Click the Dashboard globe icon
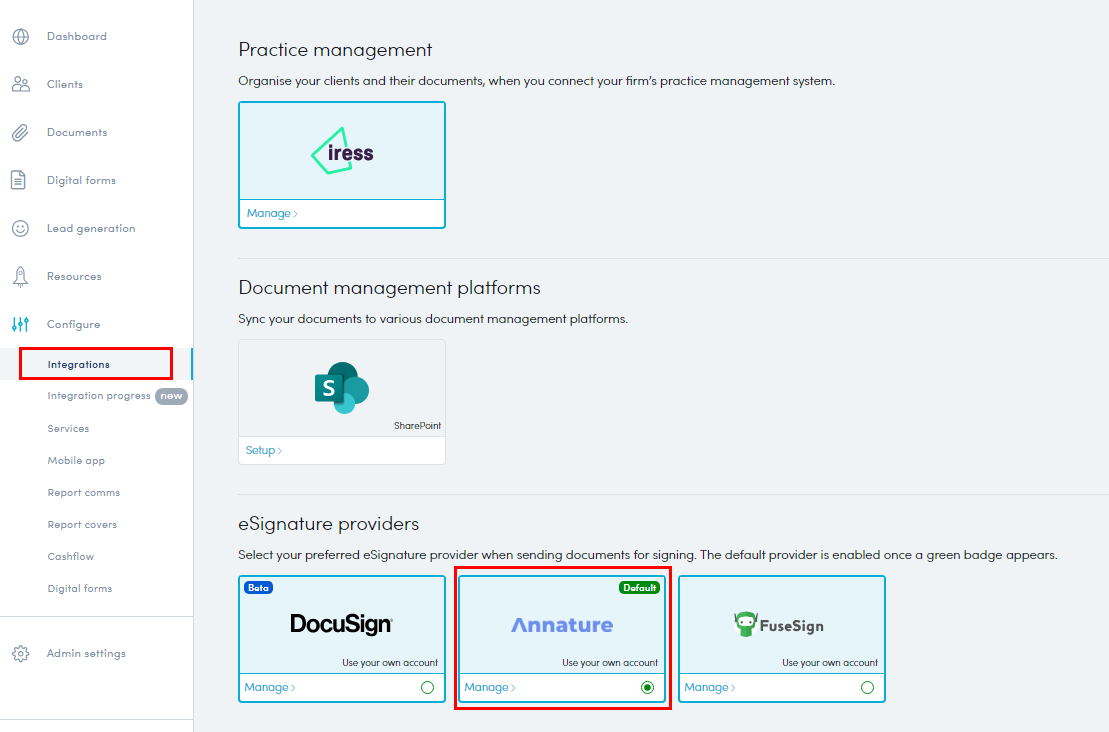The image size is (1109, 732). pyautogui.click(x=20, y=37)
